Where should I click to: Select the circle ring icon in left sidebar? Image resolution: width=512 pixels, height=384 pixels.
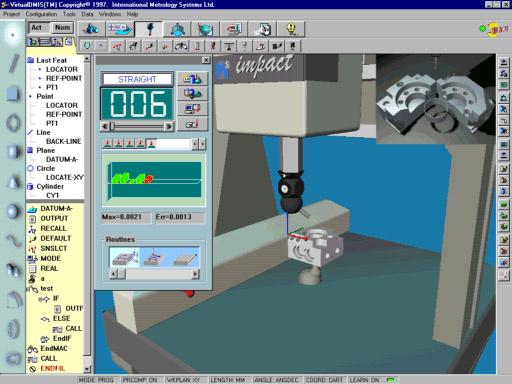tap(13, 123)
